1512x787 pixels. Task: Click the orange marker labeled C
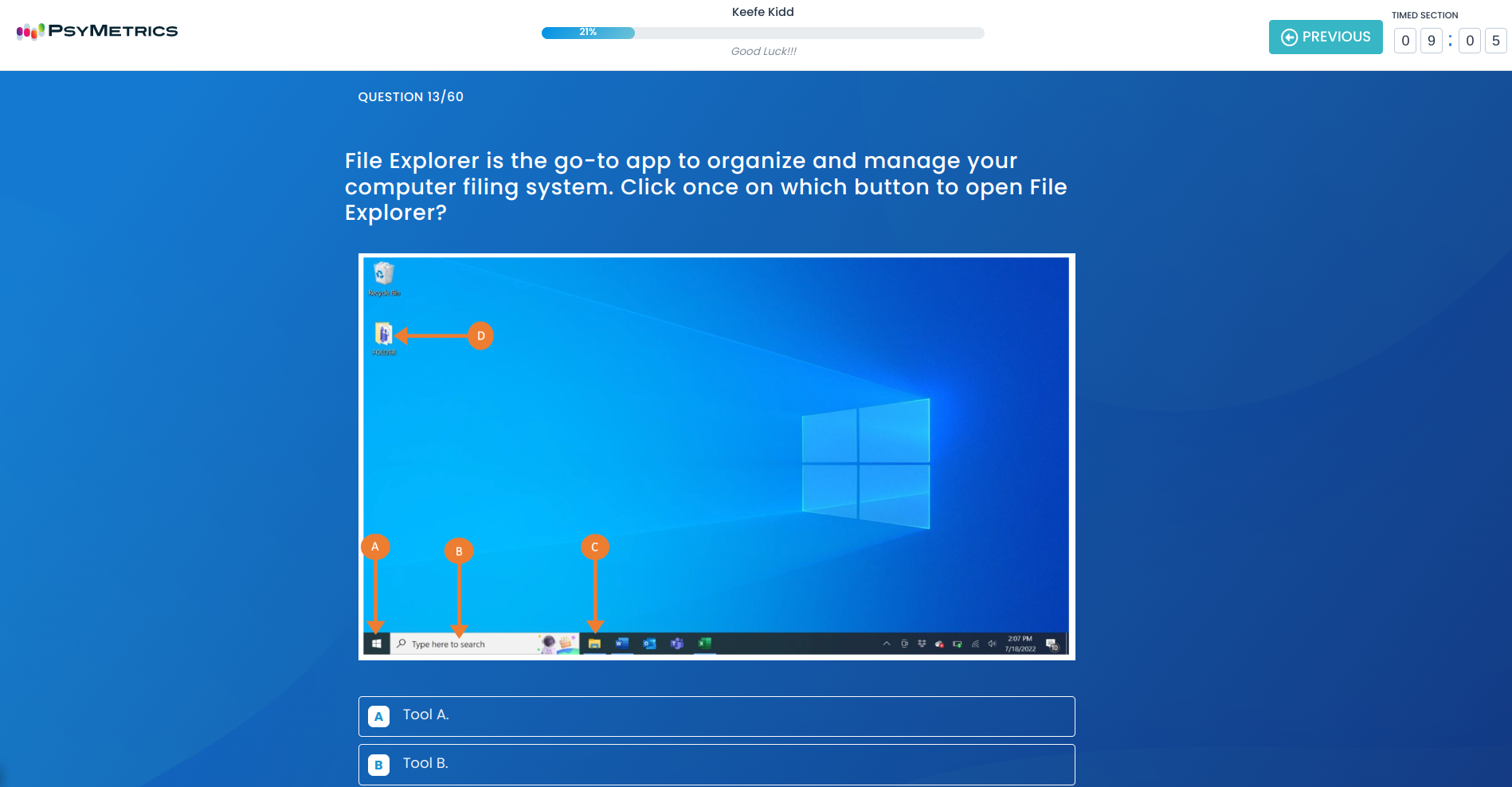point(594,547)
